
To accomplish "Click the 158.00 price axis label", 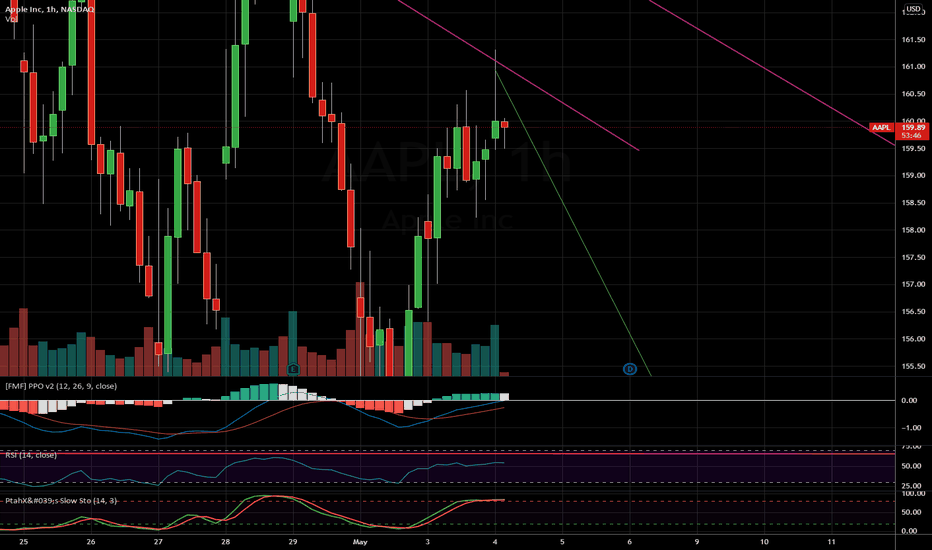I will 913,230.
